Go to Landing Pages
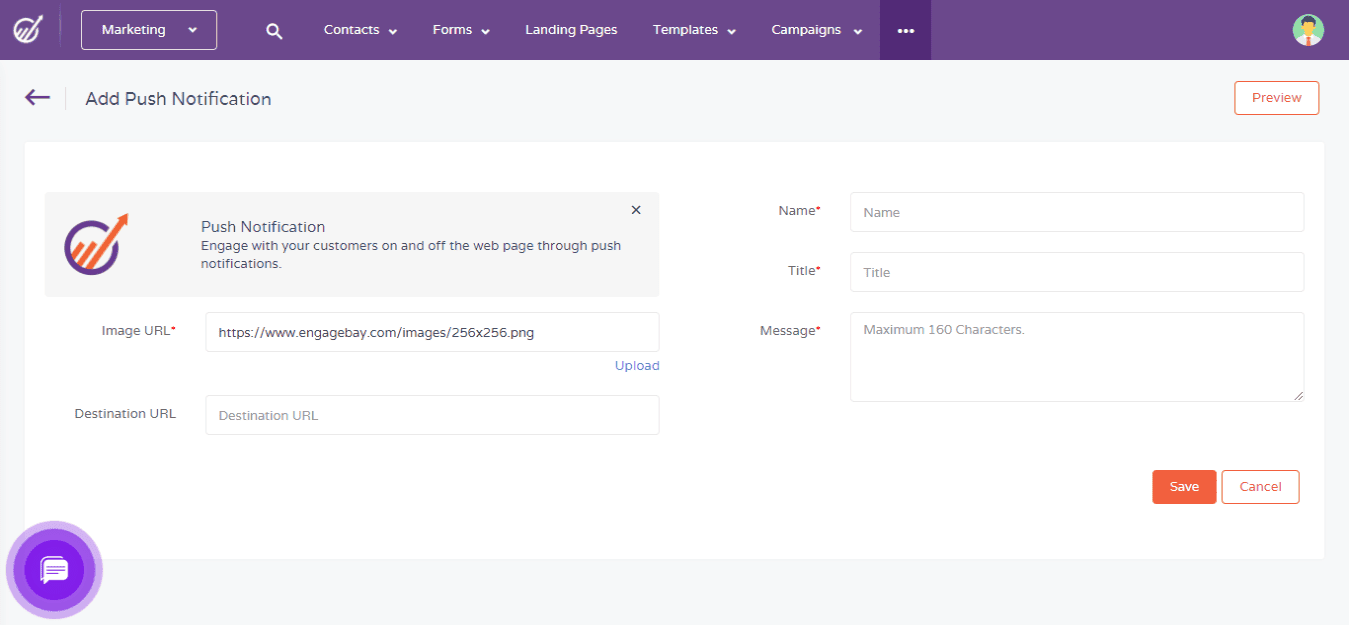The image size is (1349, 625). [x=571, y=30]
